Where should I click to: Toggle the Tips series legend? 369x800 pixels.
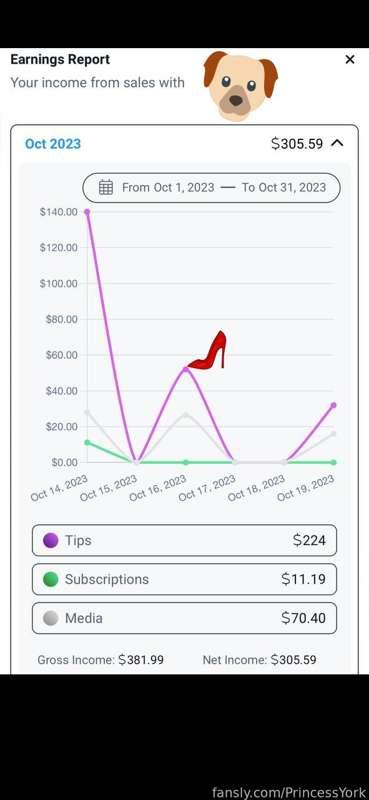(x=184, y=540)
